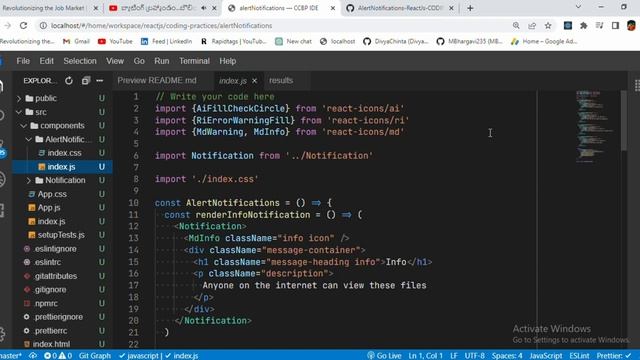Show errors and warnings count in status bar
The height and width of the screenshot is (360, 640).
pyautogui.click(x=58, y=356)
